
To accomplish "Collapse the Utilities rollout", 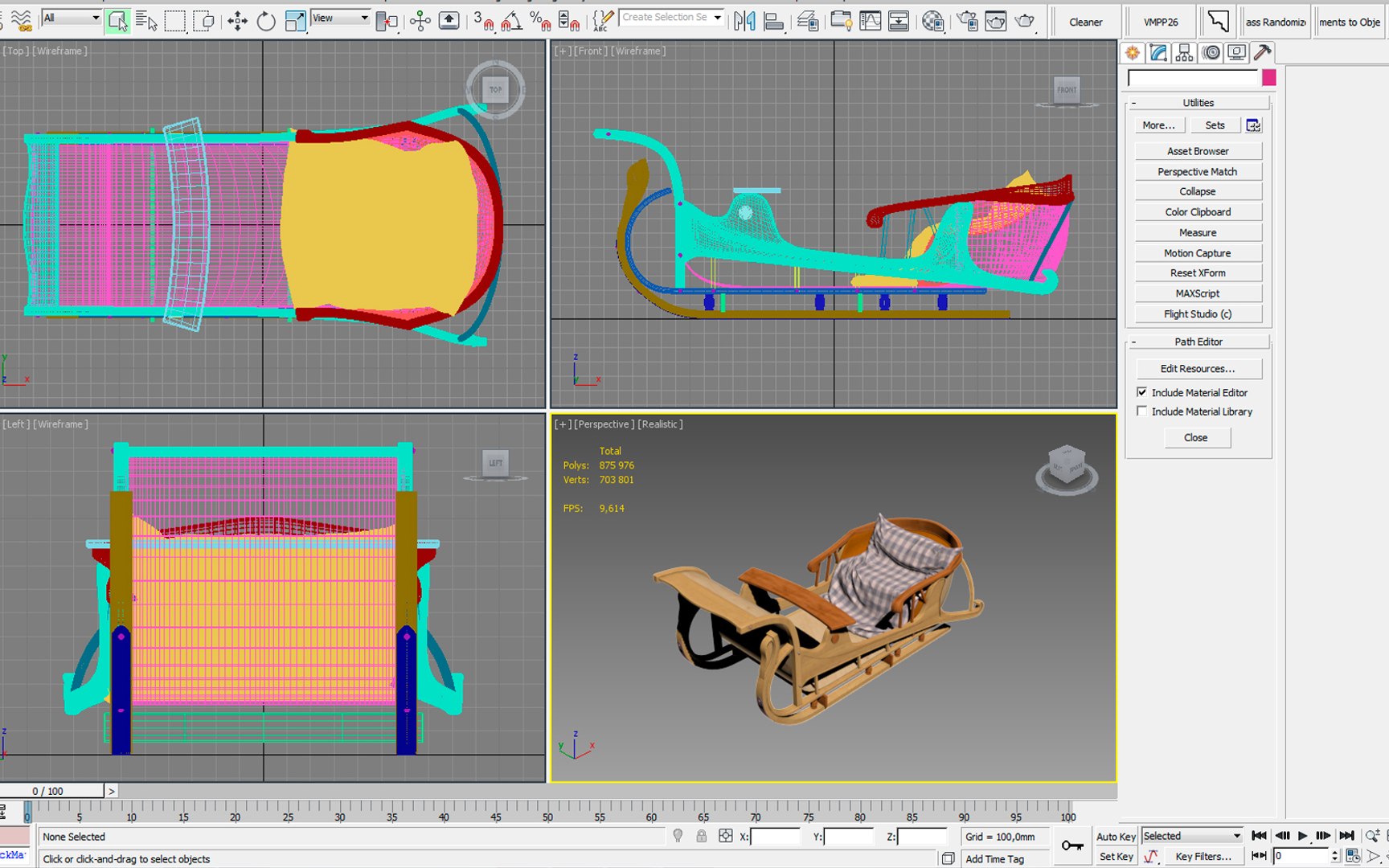I will pos(1198,103).
